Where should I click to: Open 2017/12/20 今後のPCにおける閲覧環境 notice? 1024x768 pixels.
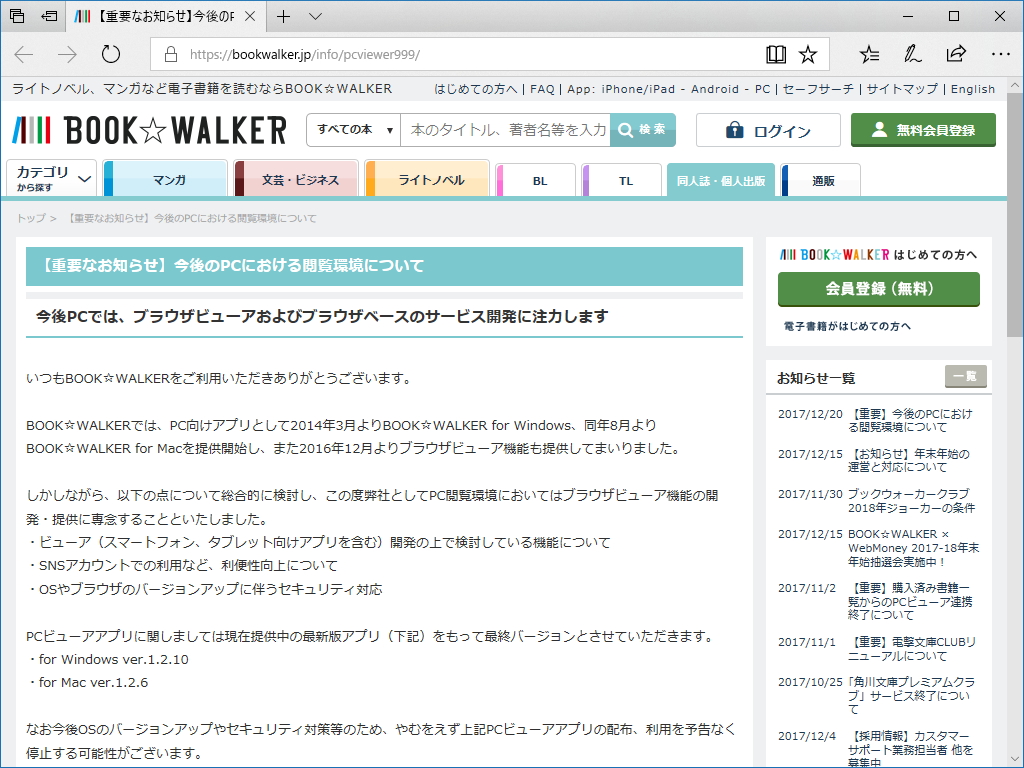pyautogui.click(x=910, y=420)
